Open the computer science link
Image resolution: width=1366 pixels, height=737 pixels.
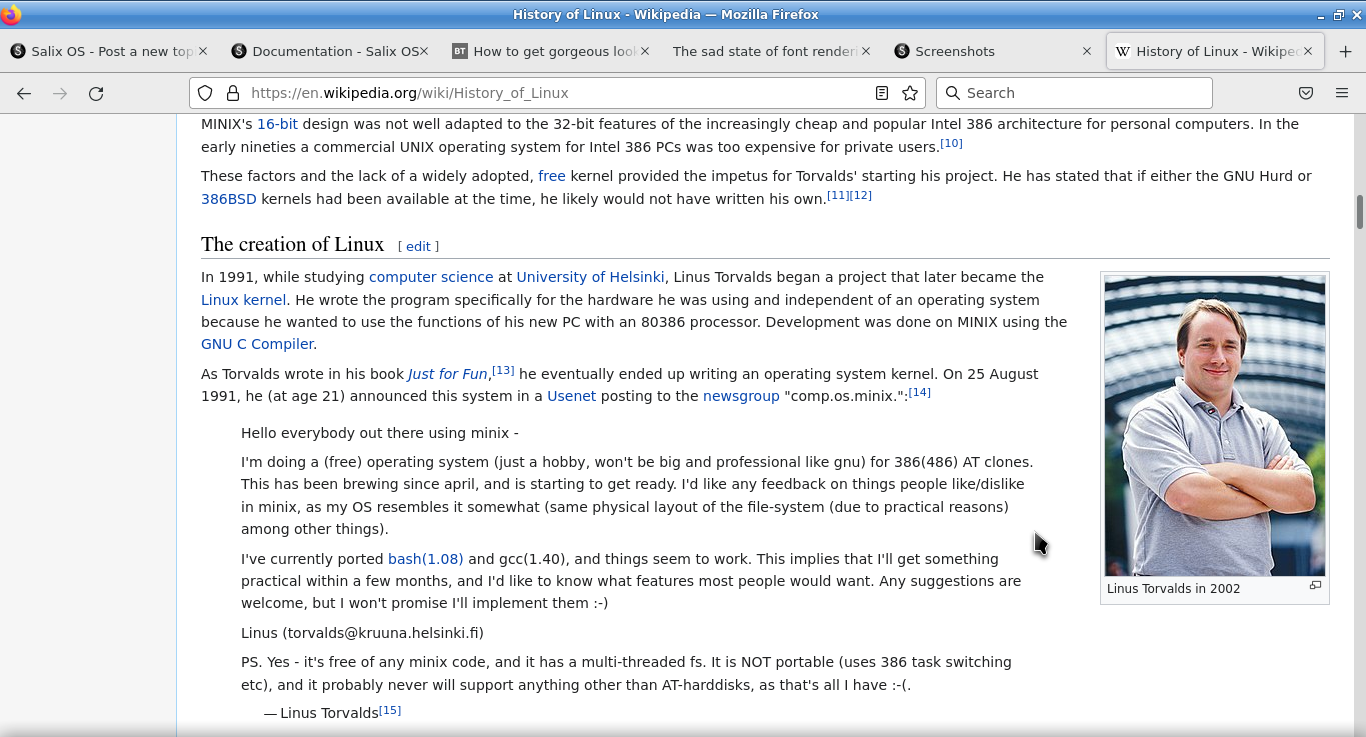point(431,277)
